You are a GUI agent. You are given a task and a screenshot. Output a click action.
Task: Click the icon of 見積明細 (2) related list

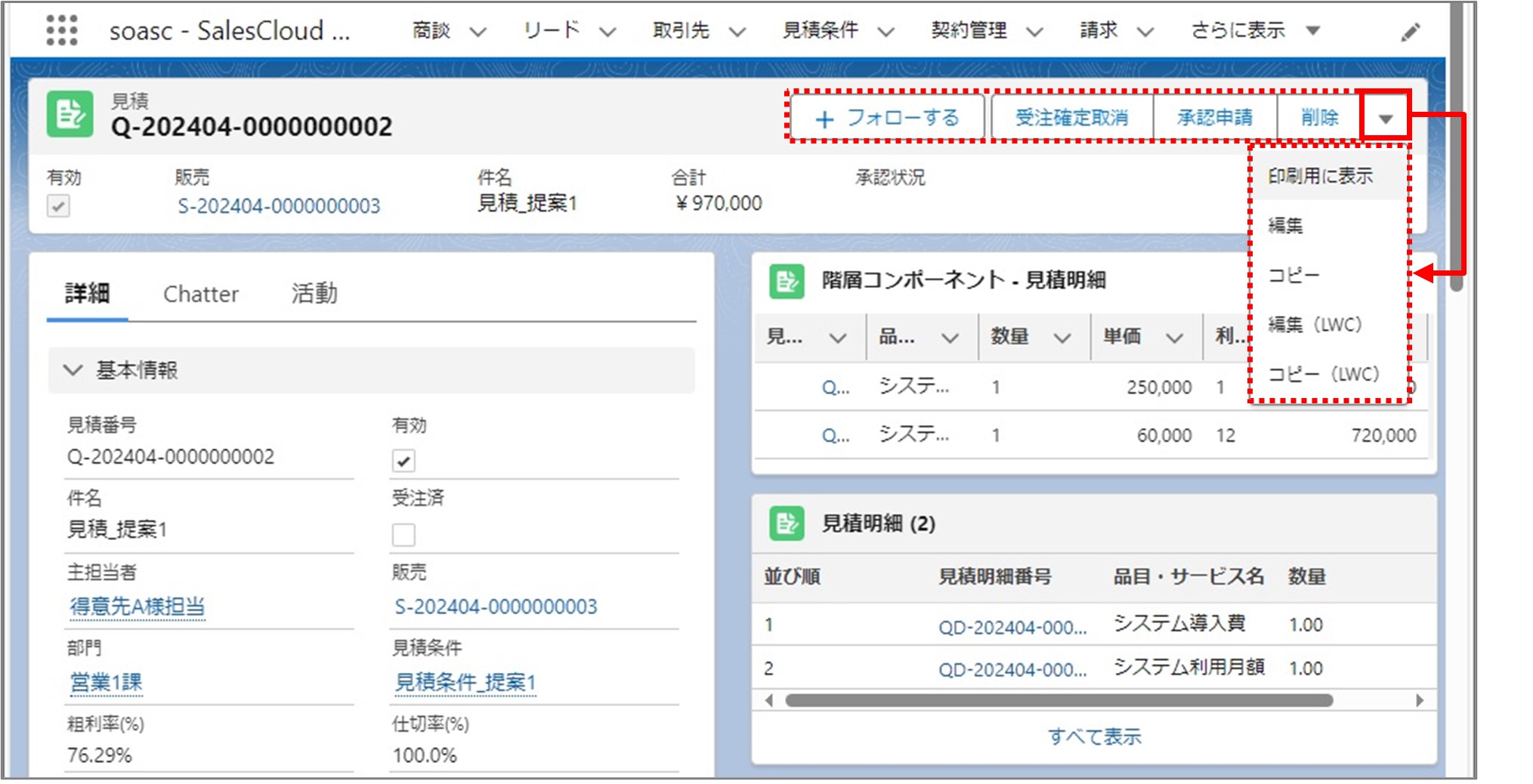787,523
